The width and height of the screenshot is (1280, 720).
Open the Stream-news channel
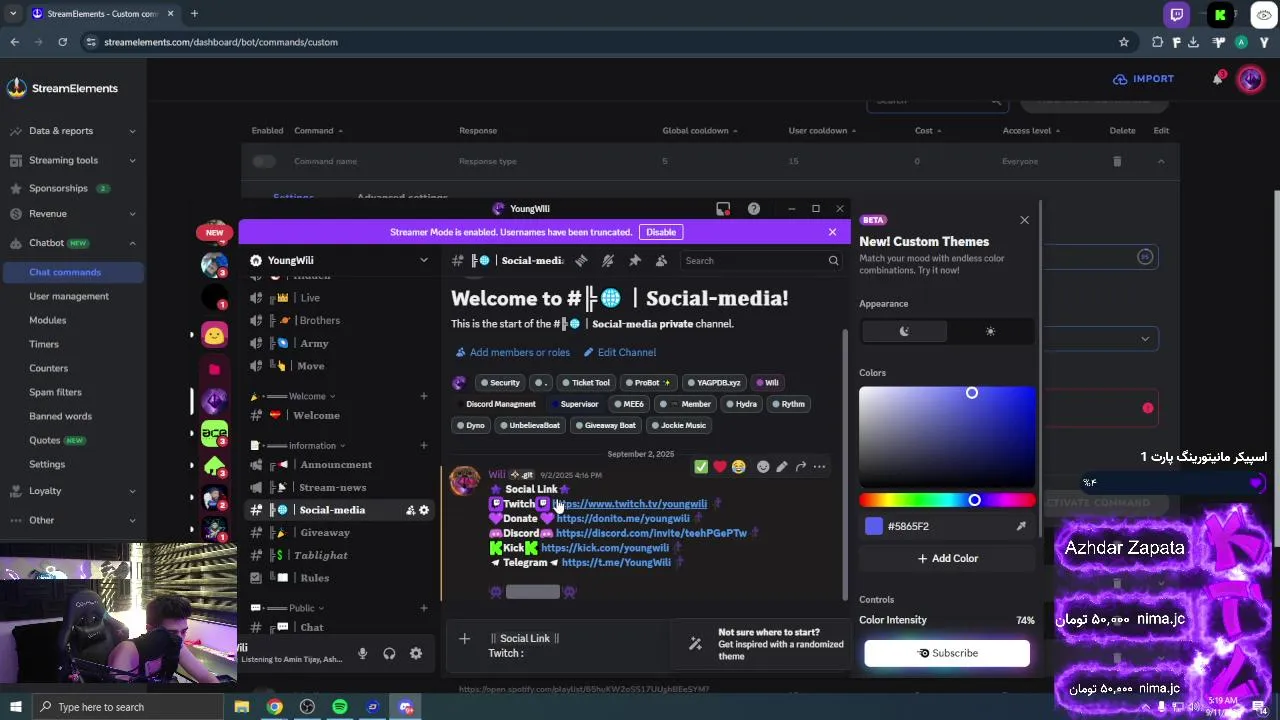pos(340,487)
